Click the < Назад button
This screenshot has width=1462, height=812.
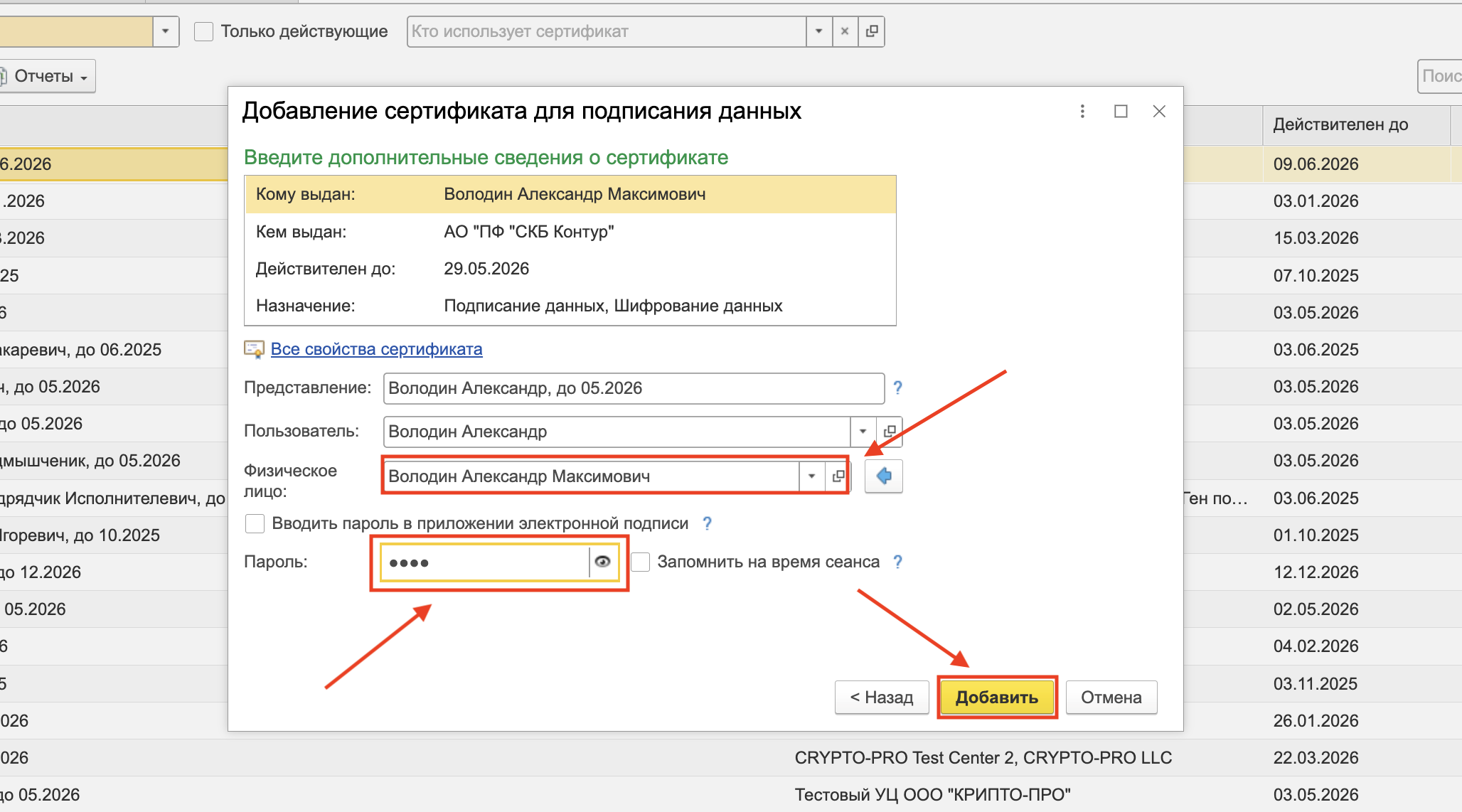click(x=882, y=697)
